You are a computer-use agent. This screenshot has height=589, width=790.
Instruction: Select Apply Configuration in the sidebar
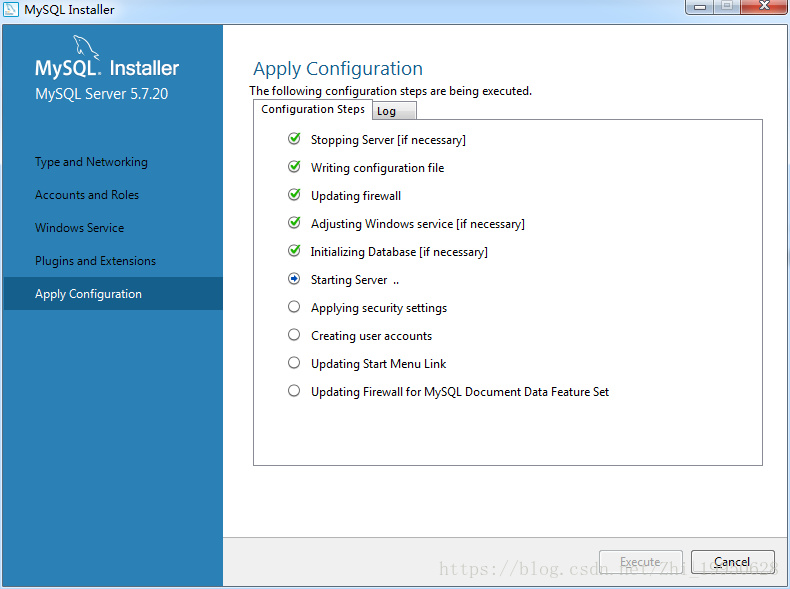click(x=113, y=294)
